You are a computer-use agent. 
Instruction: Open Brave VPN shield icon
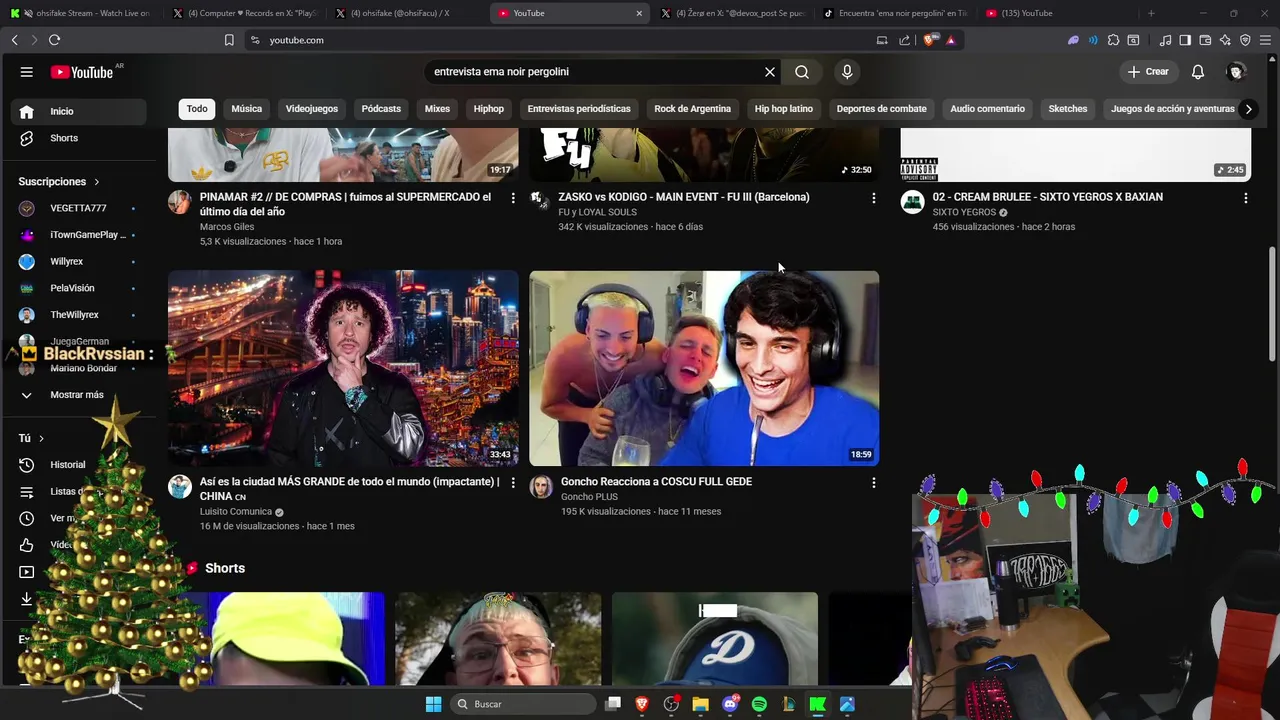(1245, 40)
